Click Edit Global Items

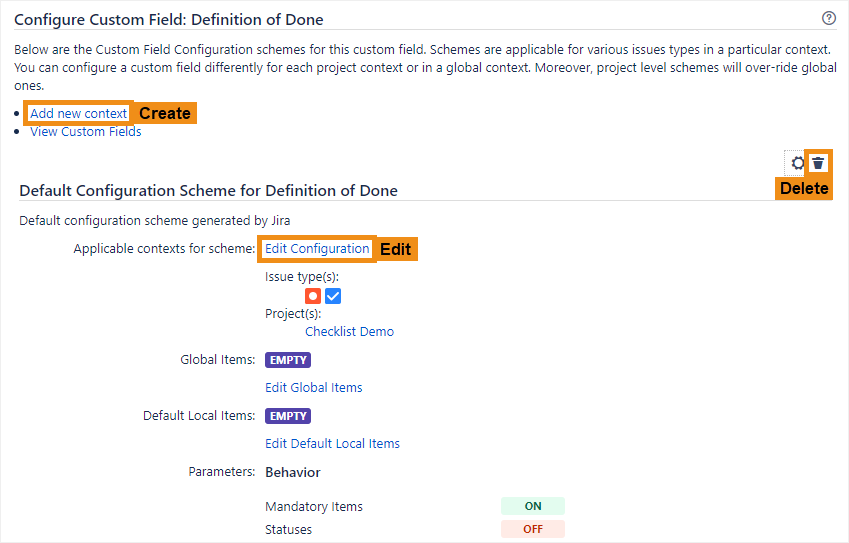click(313, 387)
